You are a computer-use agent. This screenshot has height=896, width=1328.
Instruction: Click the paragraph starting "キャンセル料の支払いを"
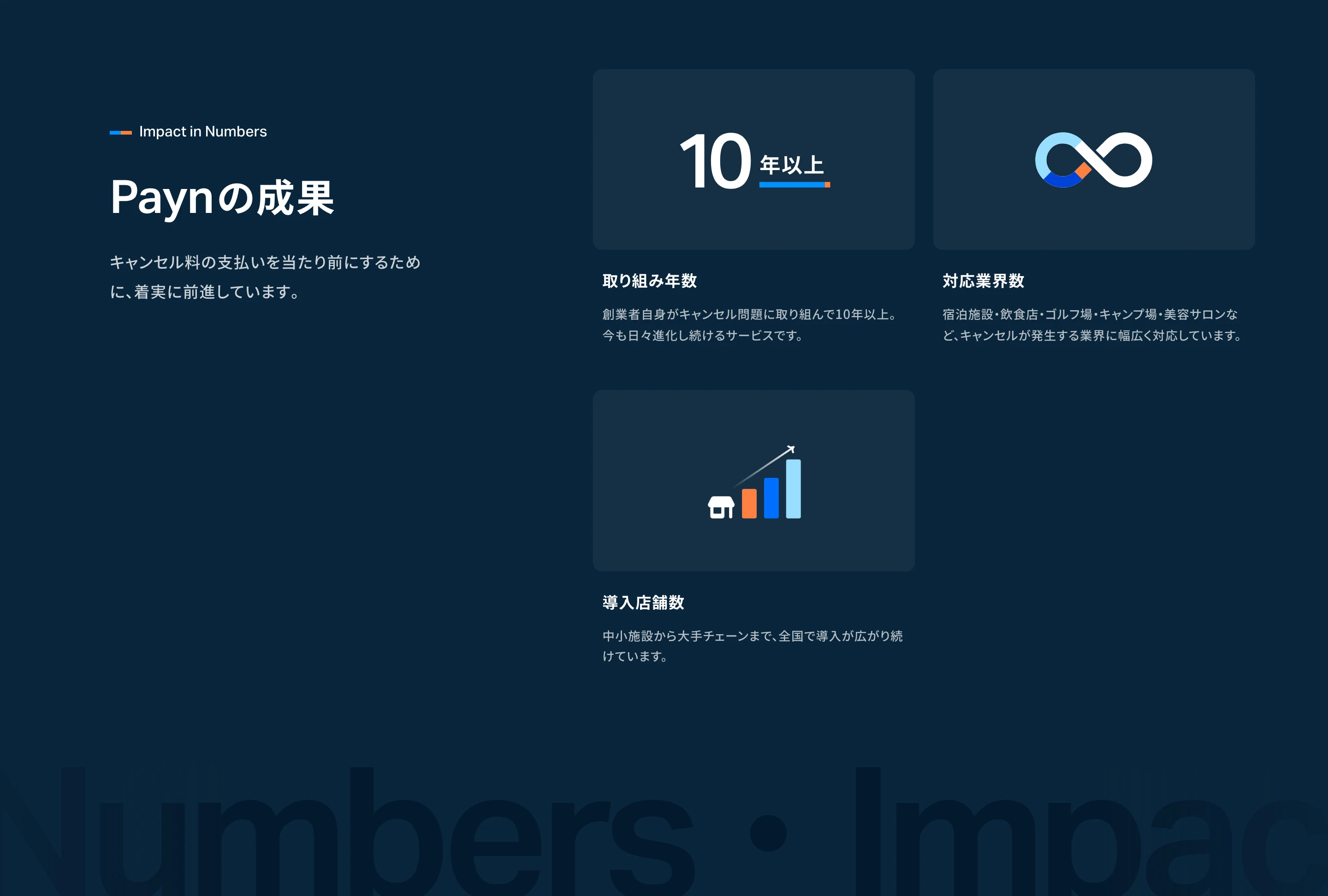265,277
